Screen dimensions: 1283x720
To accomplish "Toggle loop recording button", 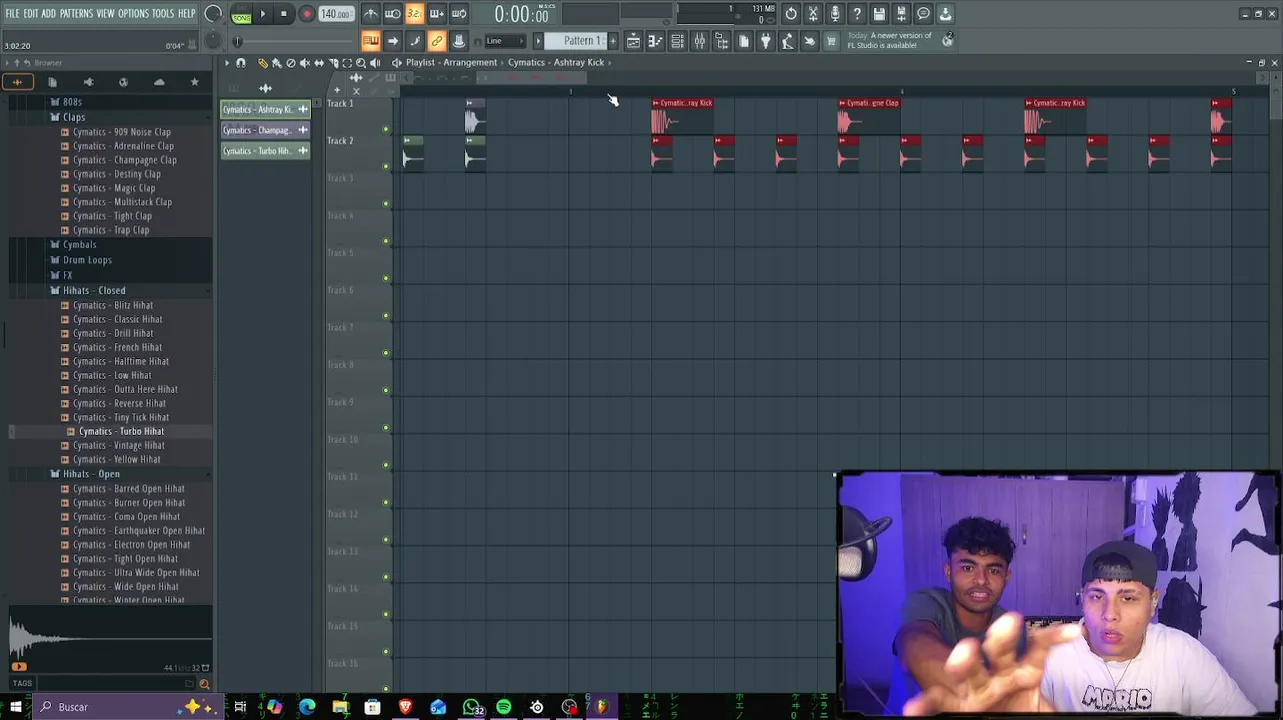I will click(458, 14).
